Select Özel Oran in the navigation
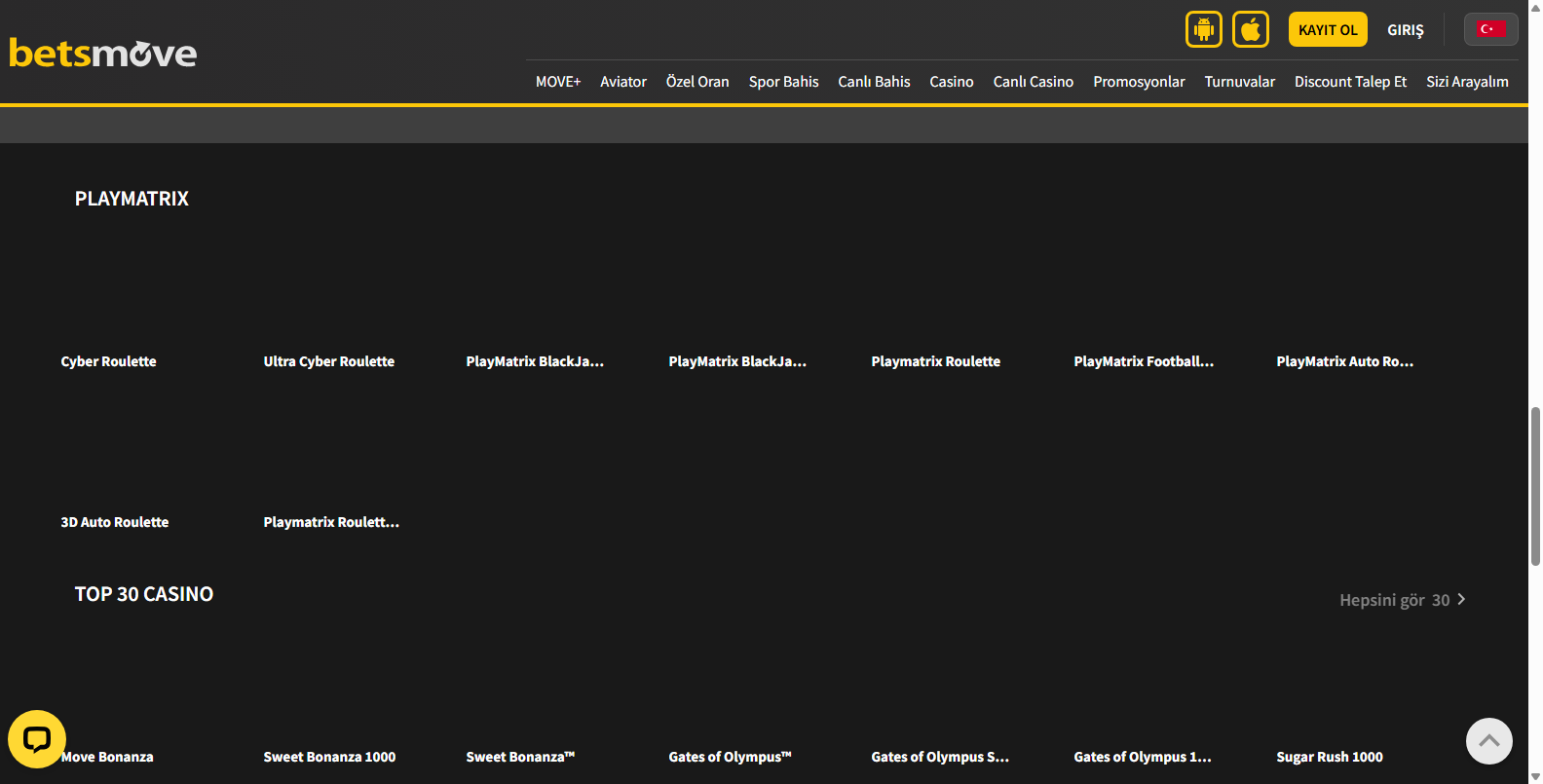Image resolution: width=1543 pixels, height=784 pixels. pyautogui.click(x=697, y=82)
